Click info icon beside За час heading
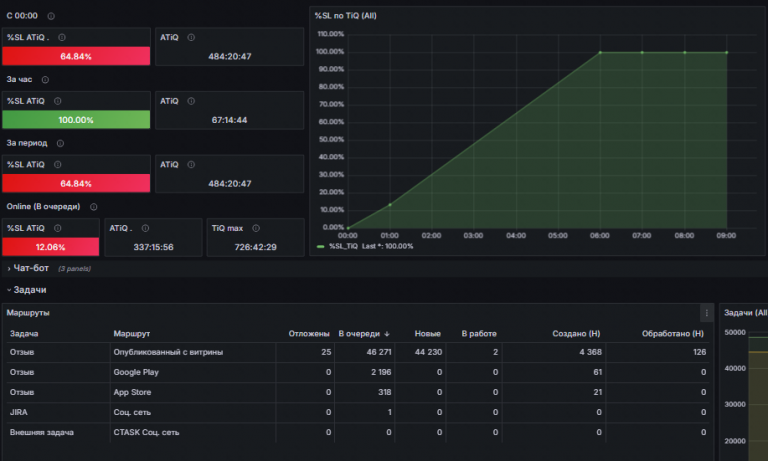This screenshot has height=461, width=768. point(45,80)
